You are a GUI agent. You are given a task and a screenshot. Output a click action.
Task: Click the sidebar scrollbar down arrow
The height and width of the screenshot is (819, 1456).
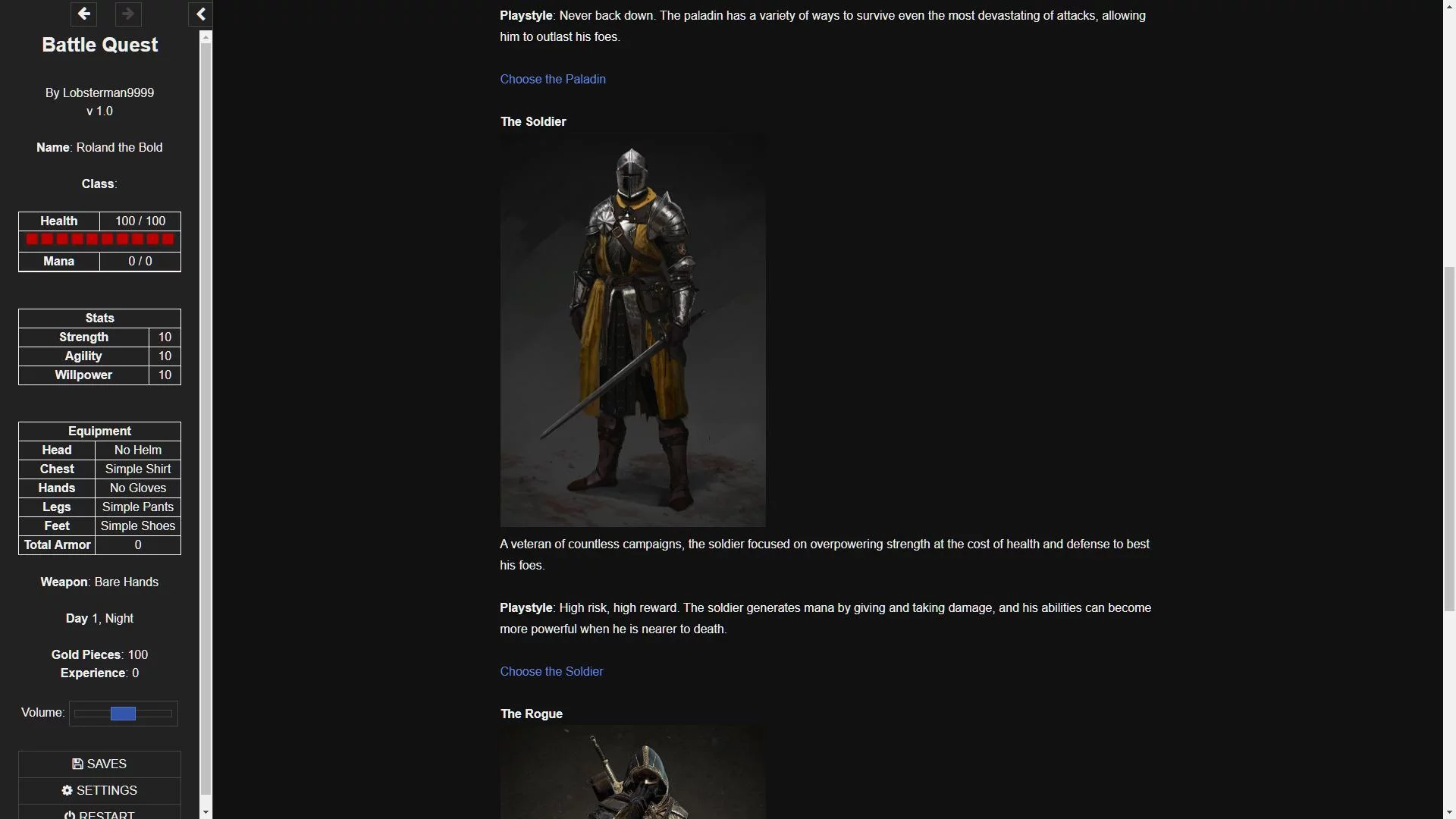click(206, 811)
